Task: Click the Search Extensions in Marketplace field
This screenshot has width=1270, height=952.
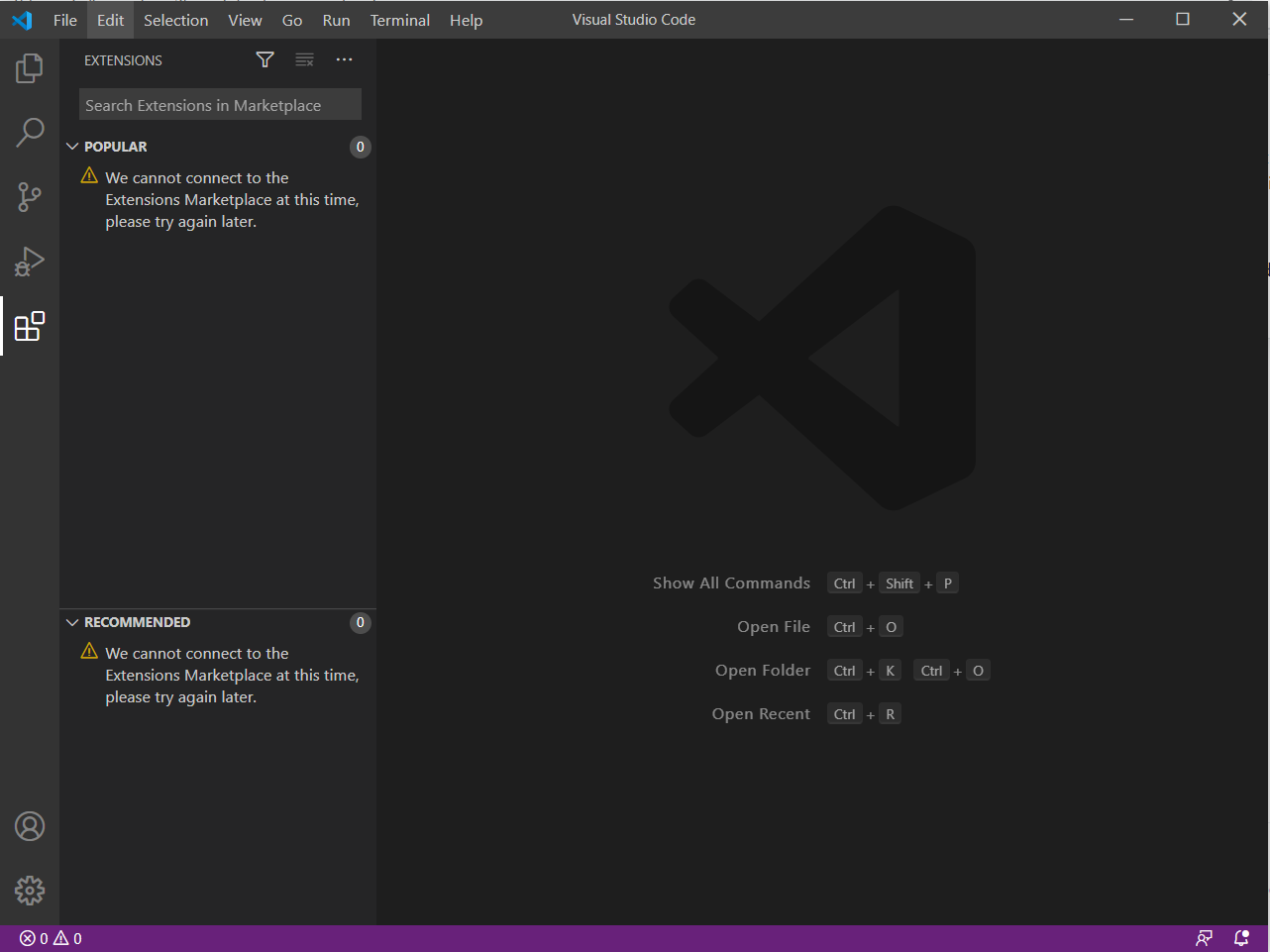Action: (219, 104)
